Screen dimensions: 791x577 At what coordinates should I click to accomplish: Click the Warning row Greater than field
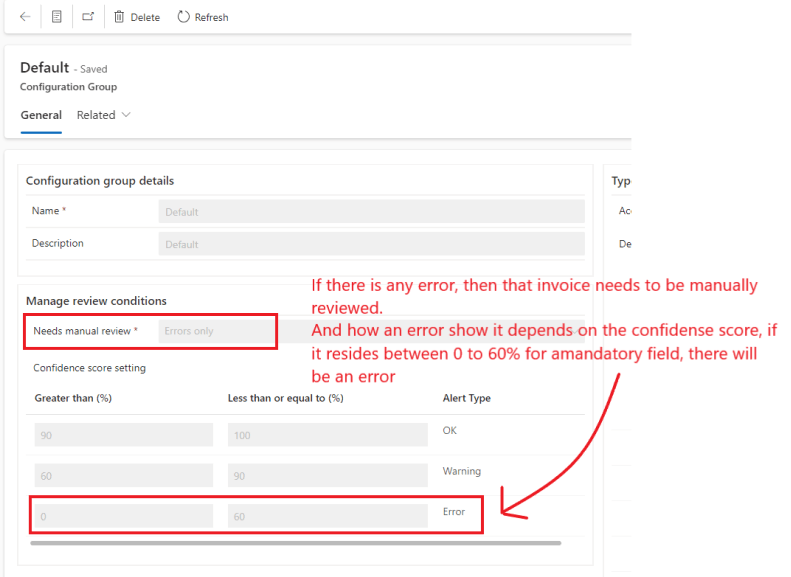pos(123,476)
